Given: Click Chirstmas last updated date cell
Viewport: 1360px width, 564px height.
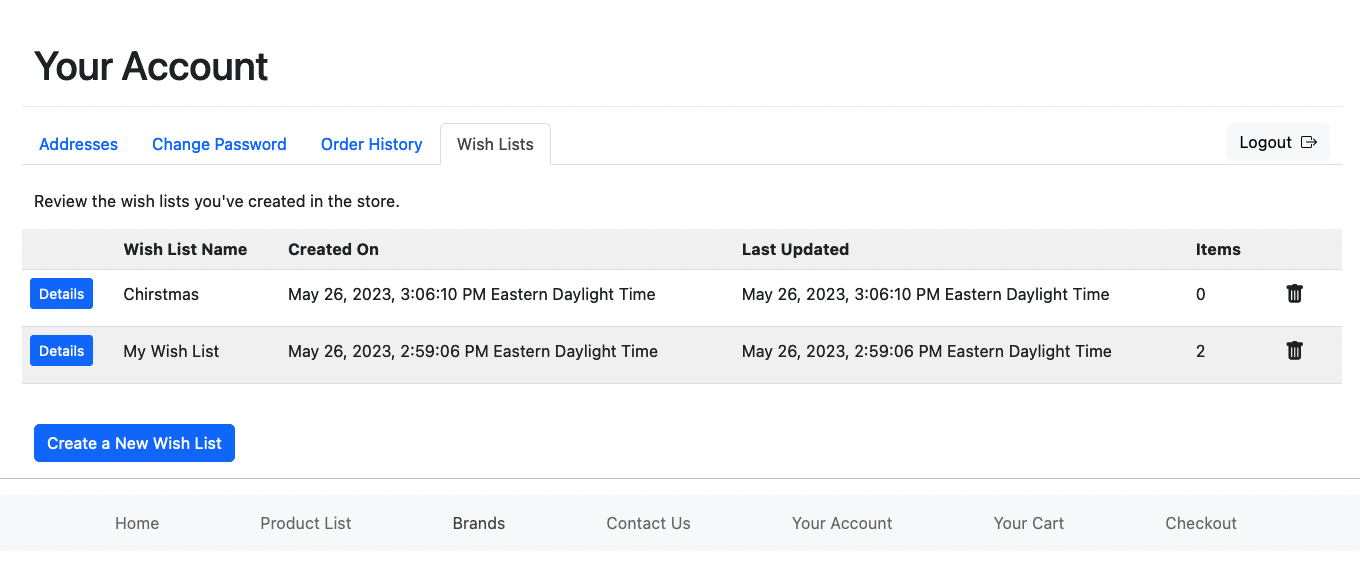Looking at the screenshot, I should (x=926, y=294).
